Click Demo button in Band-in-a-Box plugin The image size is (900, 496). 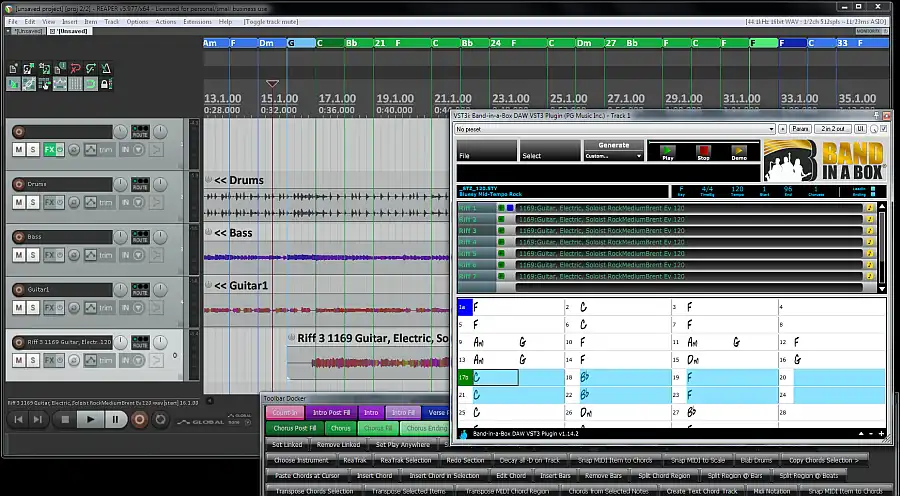(x=739, y=152)
